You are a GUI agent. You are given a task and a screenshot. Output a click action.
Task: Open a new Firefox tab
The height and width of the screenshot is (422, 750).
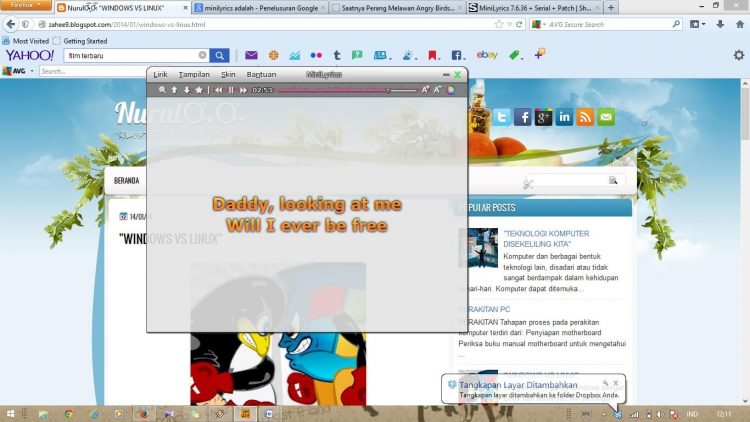pos(611,8)
